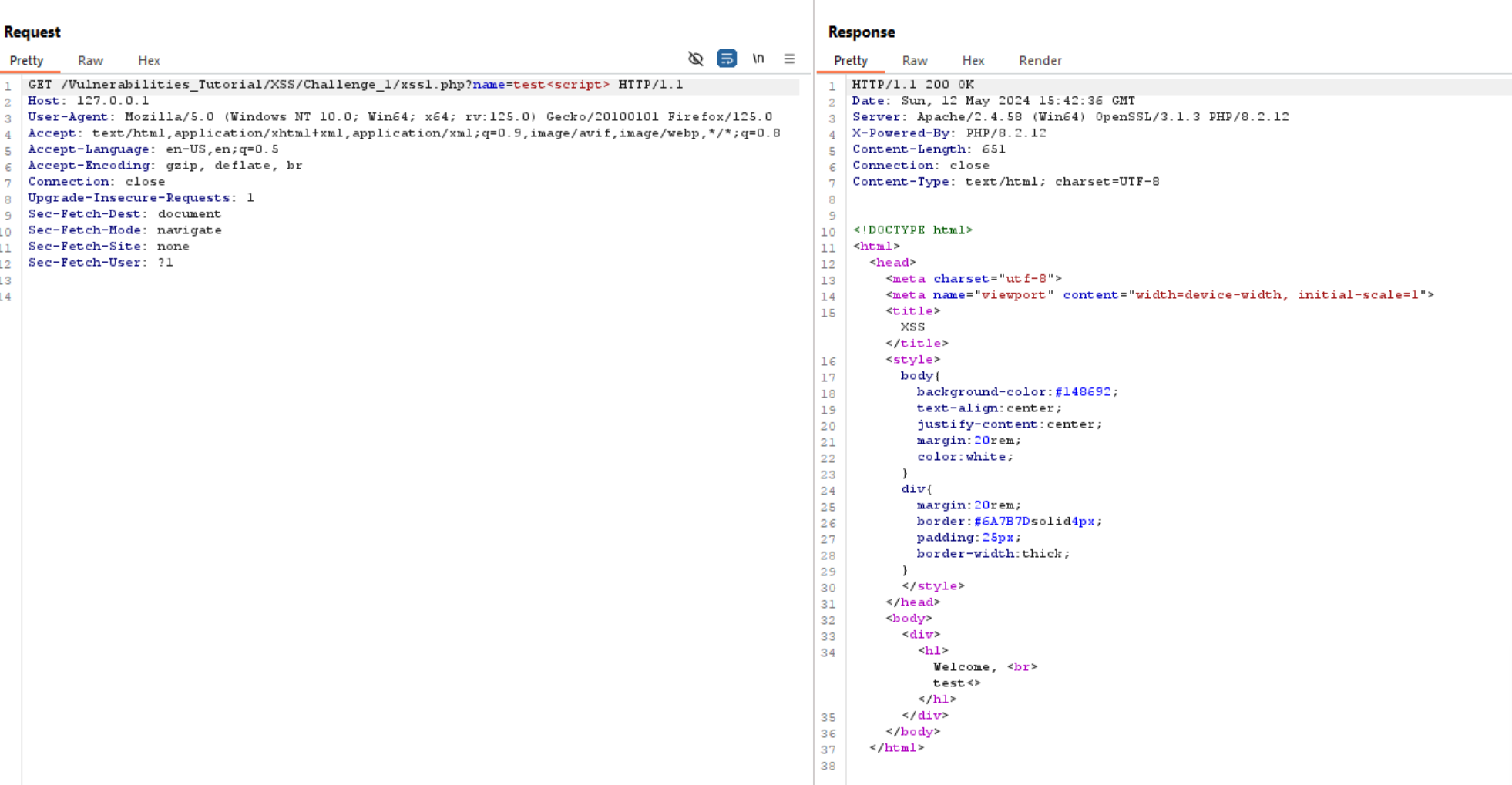
Task: Click background-color:#148692 CSS line
Action: click(x=1017, y=392)
